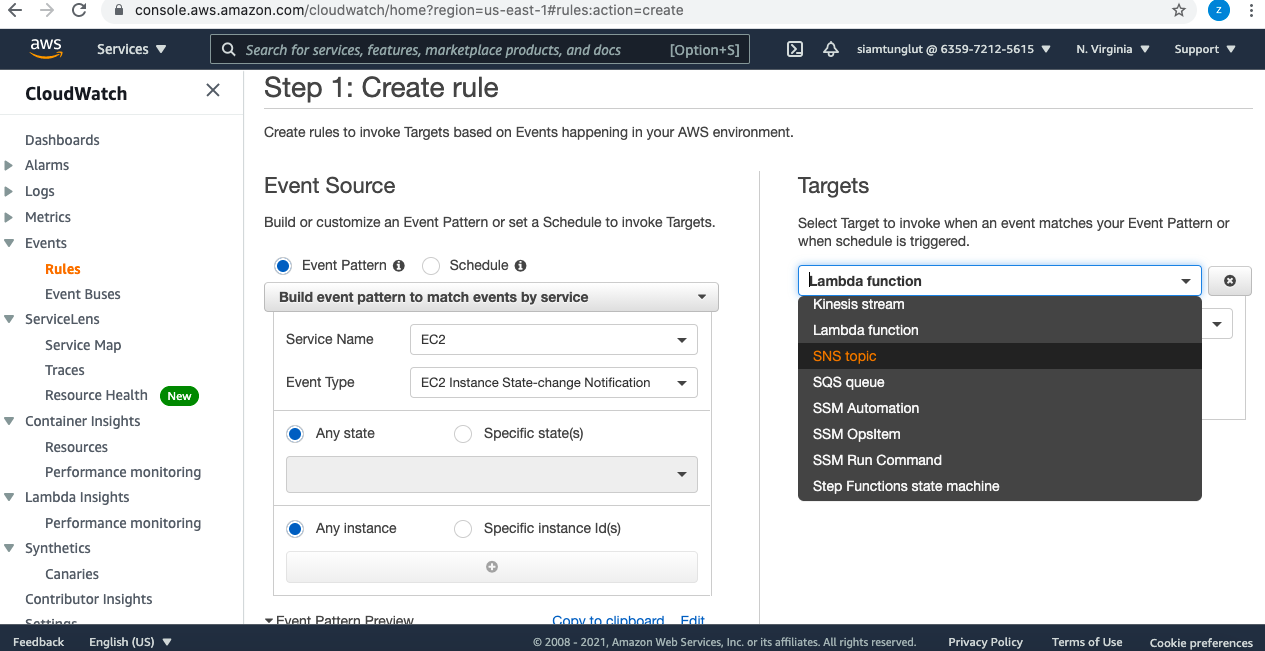Choose Kinesis stream from target list
Viewport: 1265px width, 651px height.
click(x=1000, y=304)
